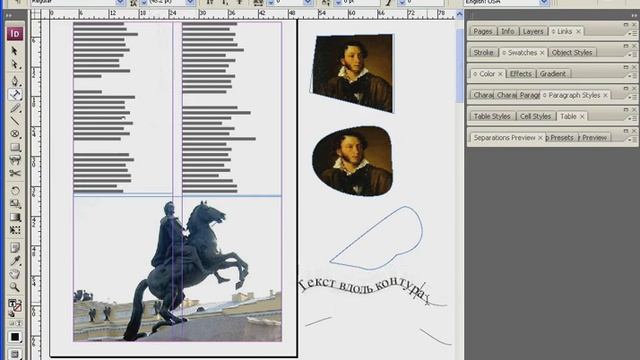
Task: Select the Free Transform tool
Action: pos(15,230)
